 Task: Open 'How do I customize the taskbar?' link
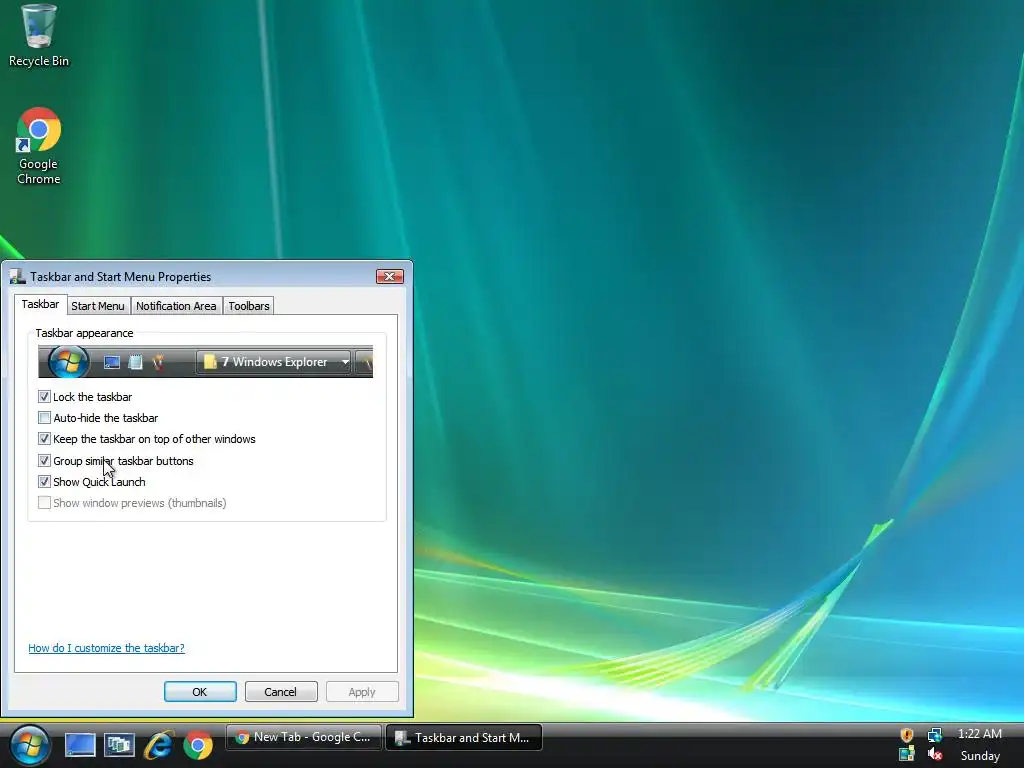106,648
